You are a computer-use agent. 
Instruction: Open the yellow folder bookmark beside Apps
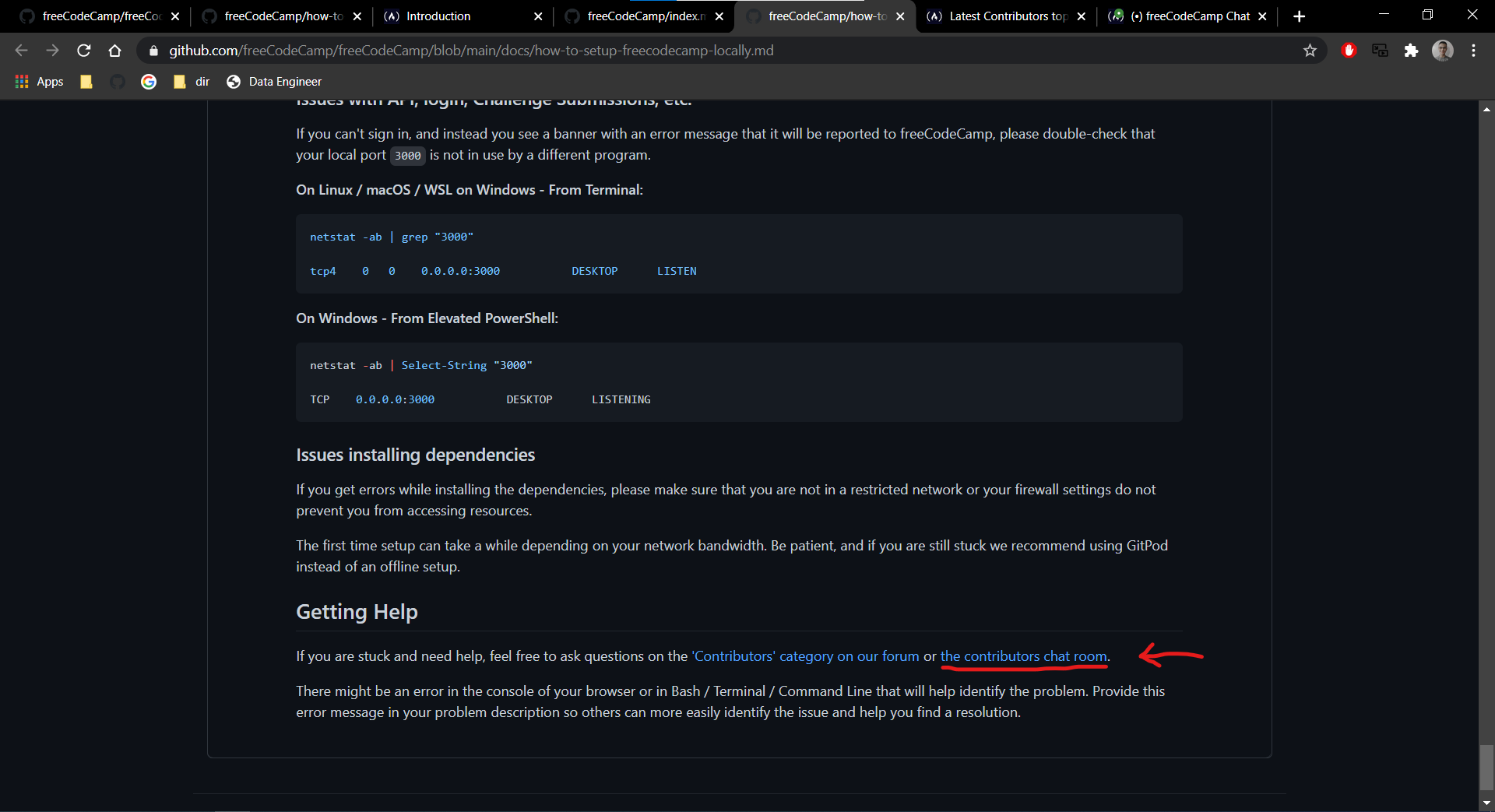tap(86, 82)
